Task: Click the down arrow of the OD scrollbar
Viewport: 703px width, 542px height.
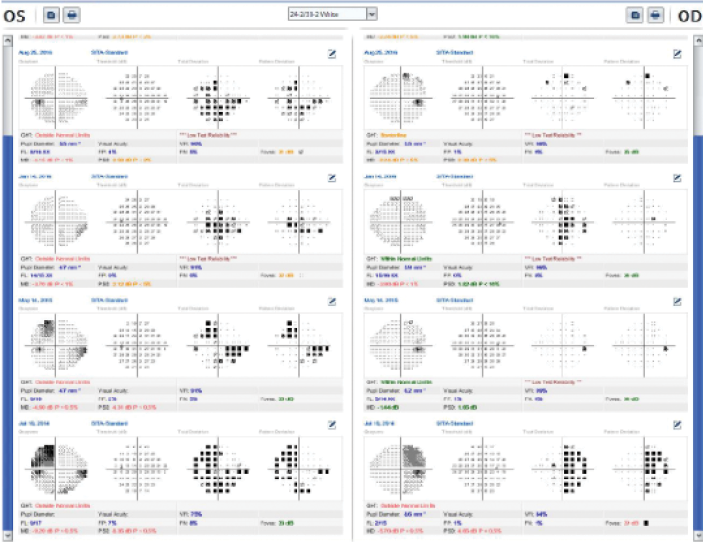Action: point(698,535)
